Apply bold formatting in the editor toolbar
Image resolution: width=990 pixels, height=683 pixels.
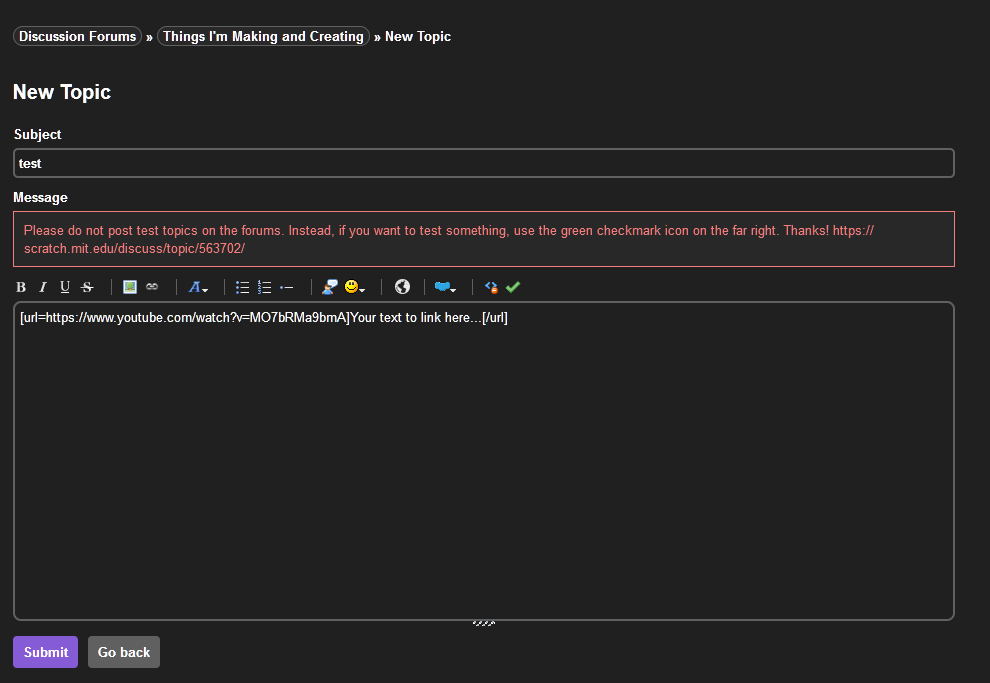click(20, 287)
